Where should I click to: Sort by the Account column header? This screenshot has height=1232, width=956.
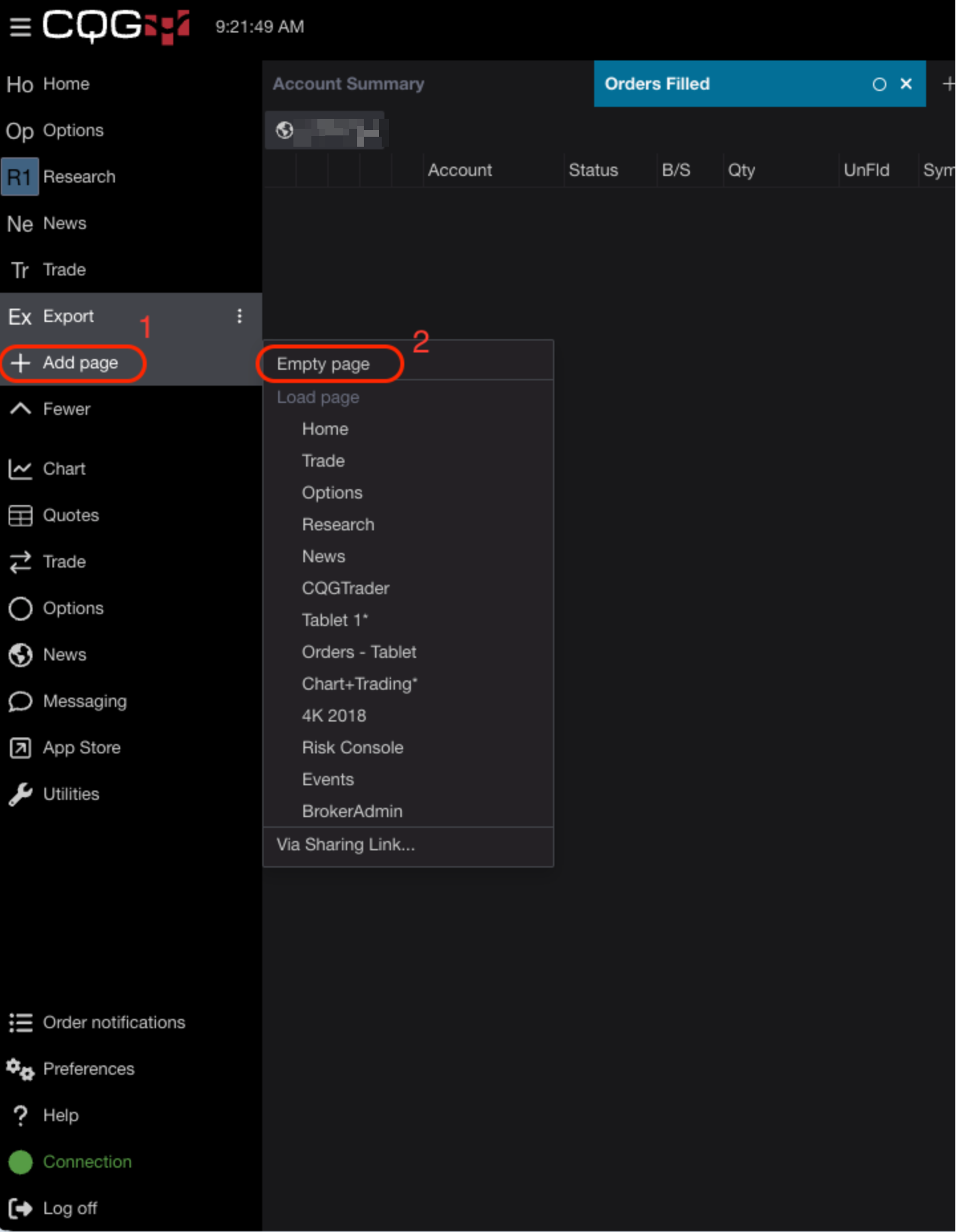[460, 171]
